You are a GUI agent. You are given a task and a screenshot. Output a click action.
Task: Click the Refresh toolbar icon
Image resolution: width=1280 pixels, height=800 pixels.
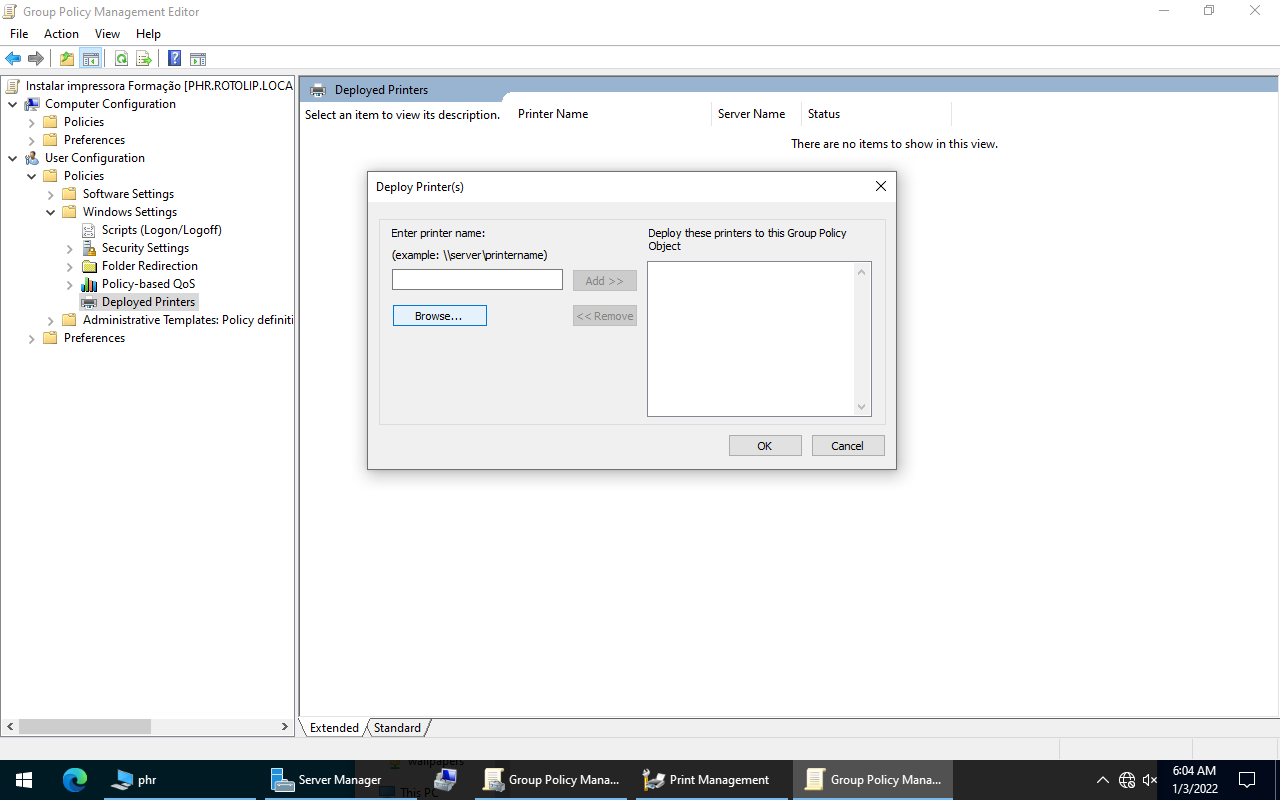click(x=121, y=59)
